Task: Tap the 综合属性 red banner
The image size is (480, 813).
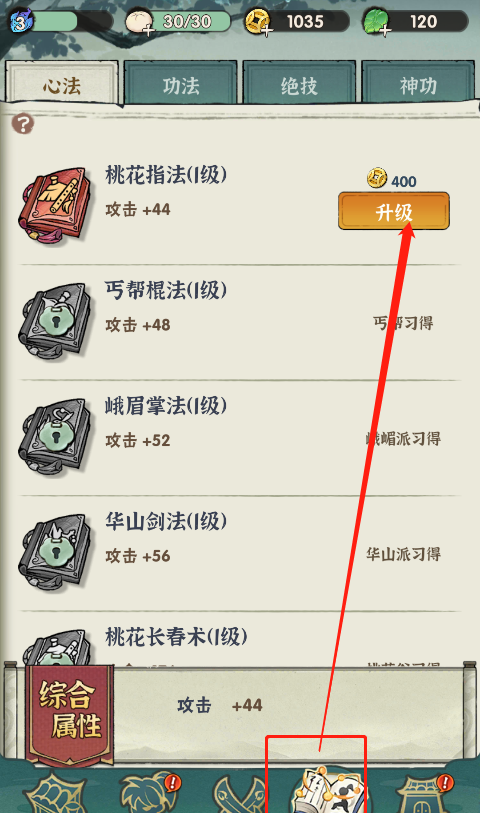Action: coord(69,710)
